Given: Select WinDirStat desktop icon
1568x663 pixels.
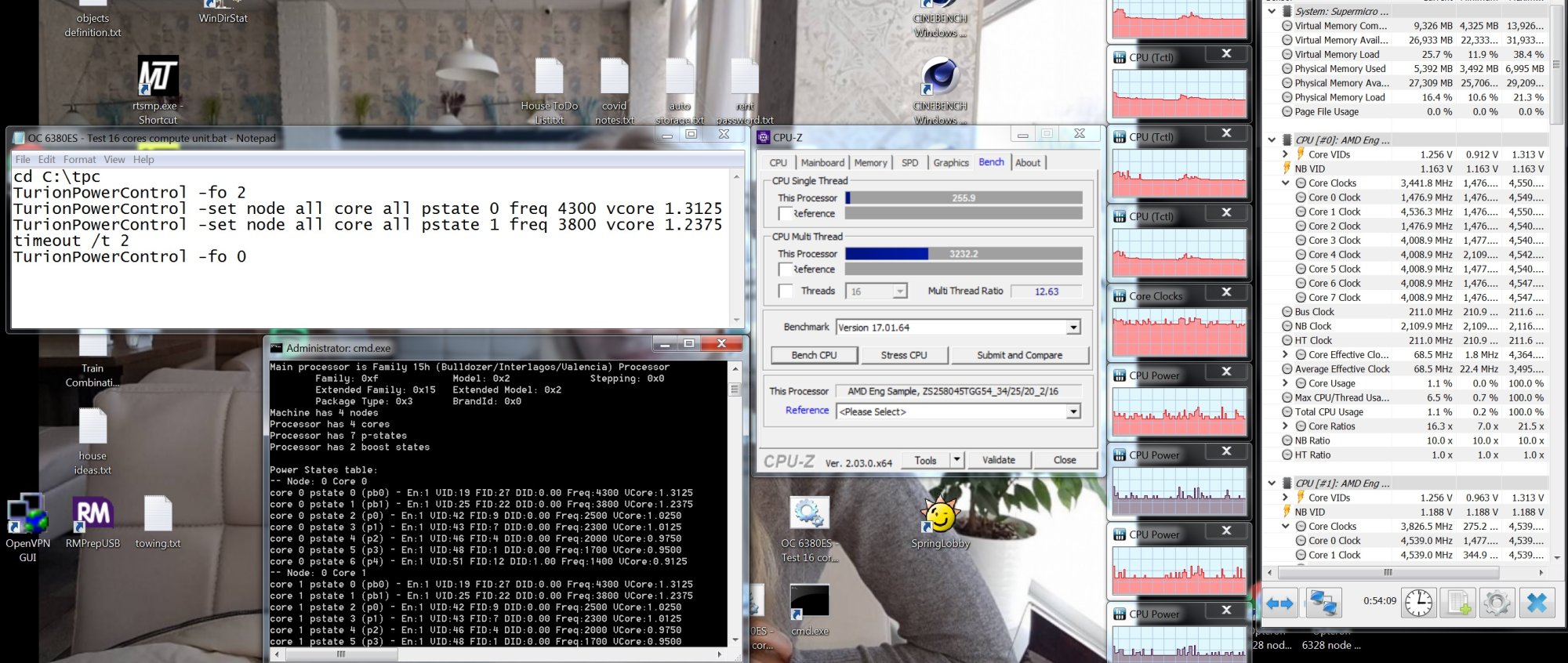Looking at the screenshot, I should (x=223, y=13).
